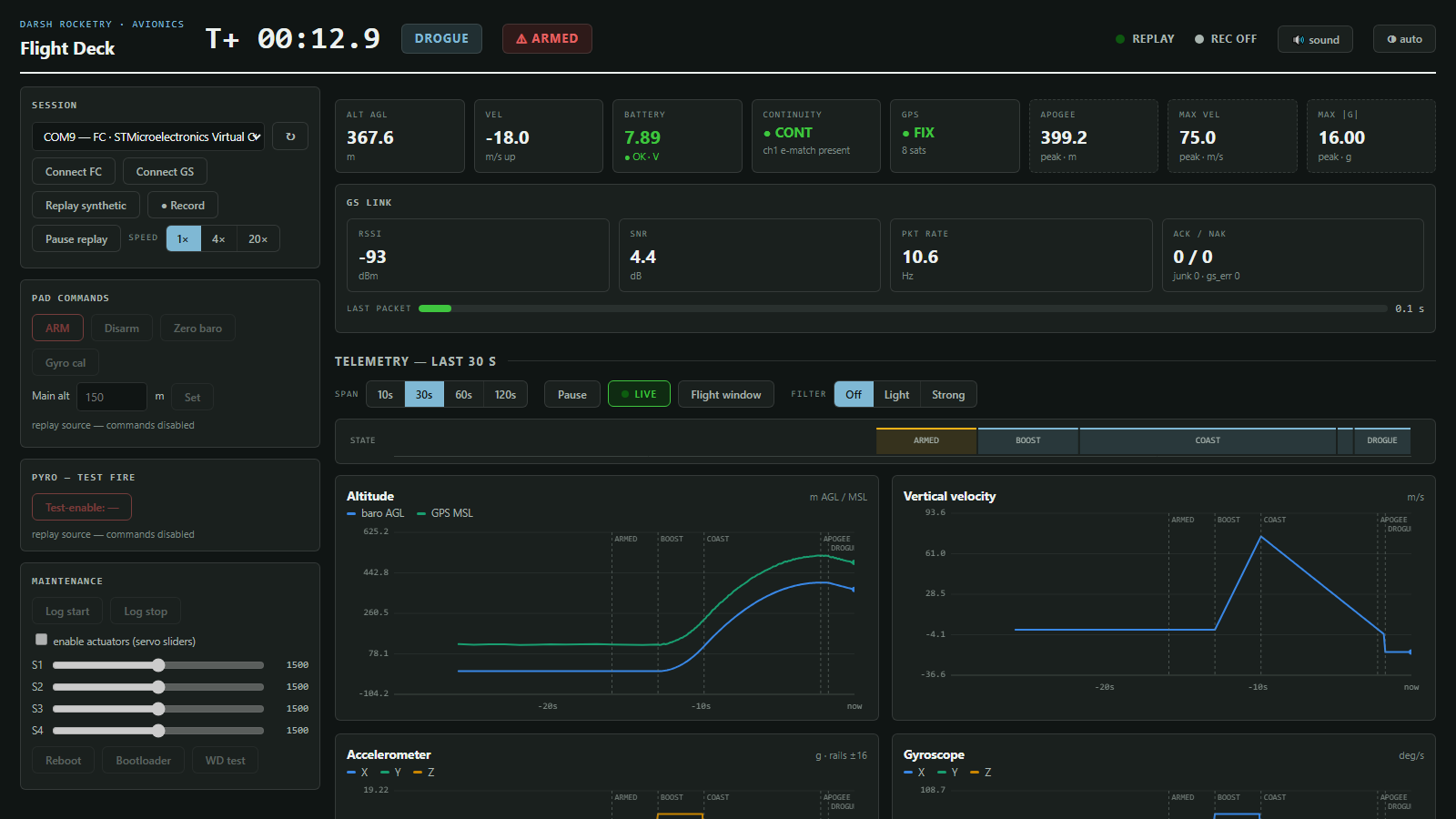This screenshot has height=819, width=1456.
Task: Pause the telemetry charts
Action: (572, 394)
